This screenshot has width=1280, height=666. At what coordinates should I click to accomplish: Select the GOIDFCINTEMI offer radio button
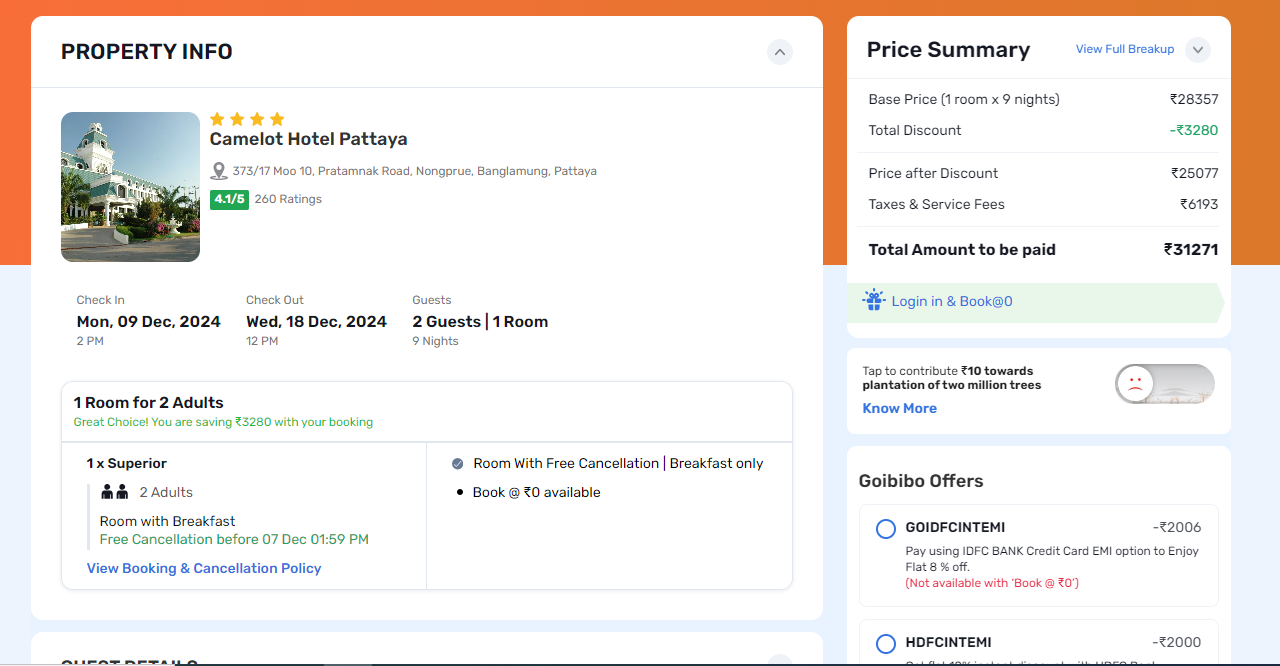[x=885, y=529]
